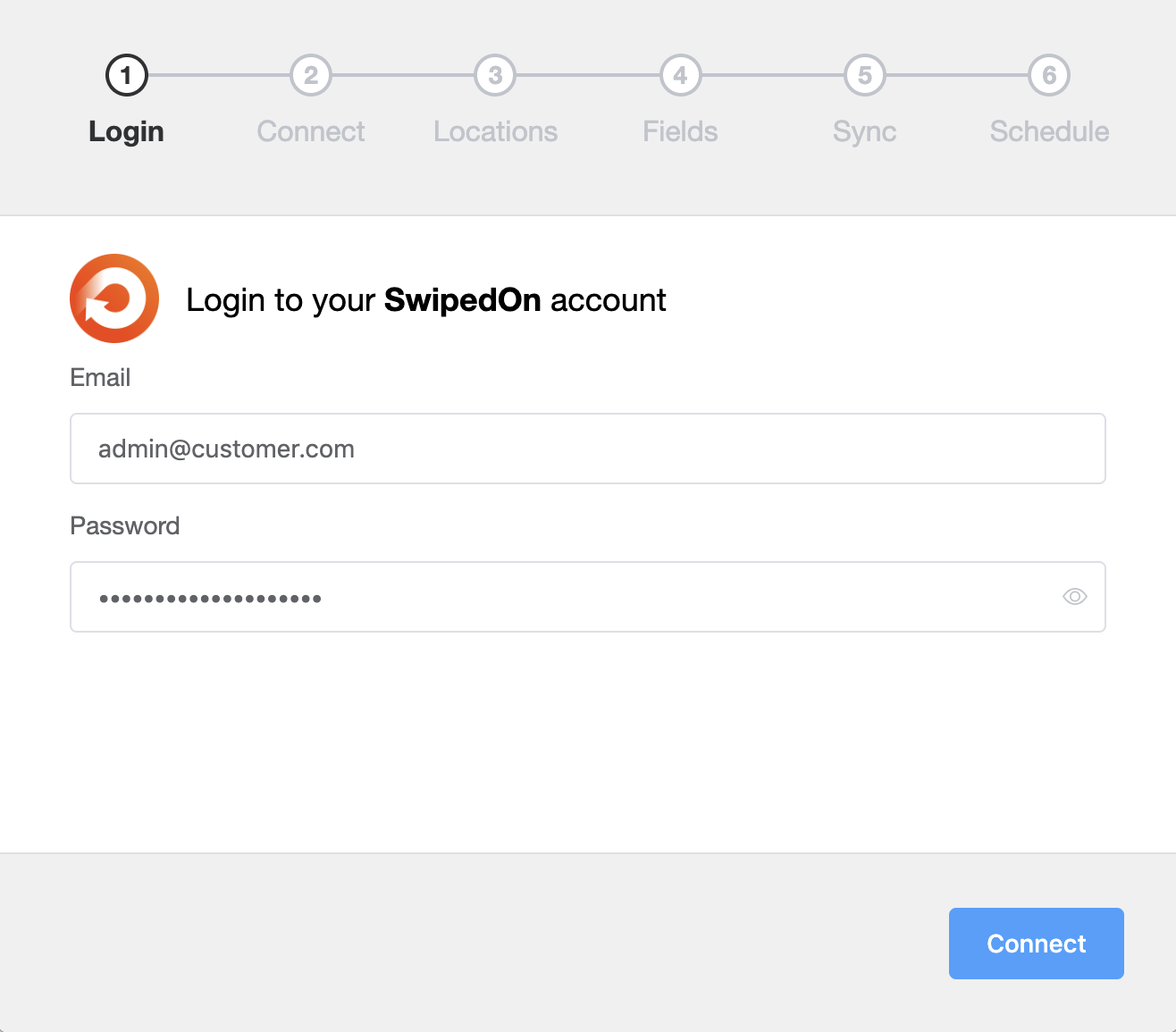The height and width of the screenshot is (1032, 1176).
Task: Go to the Sync step label
Action: [865, 132]
